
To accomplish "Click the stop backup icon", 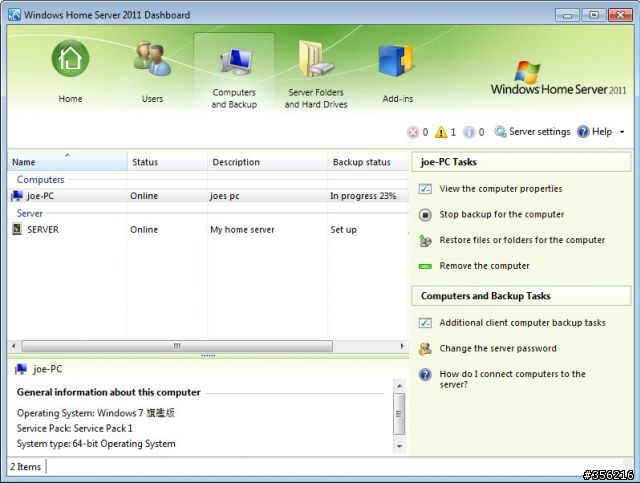I will point(425,214).
